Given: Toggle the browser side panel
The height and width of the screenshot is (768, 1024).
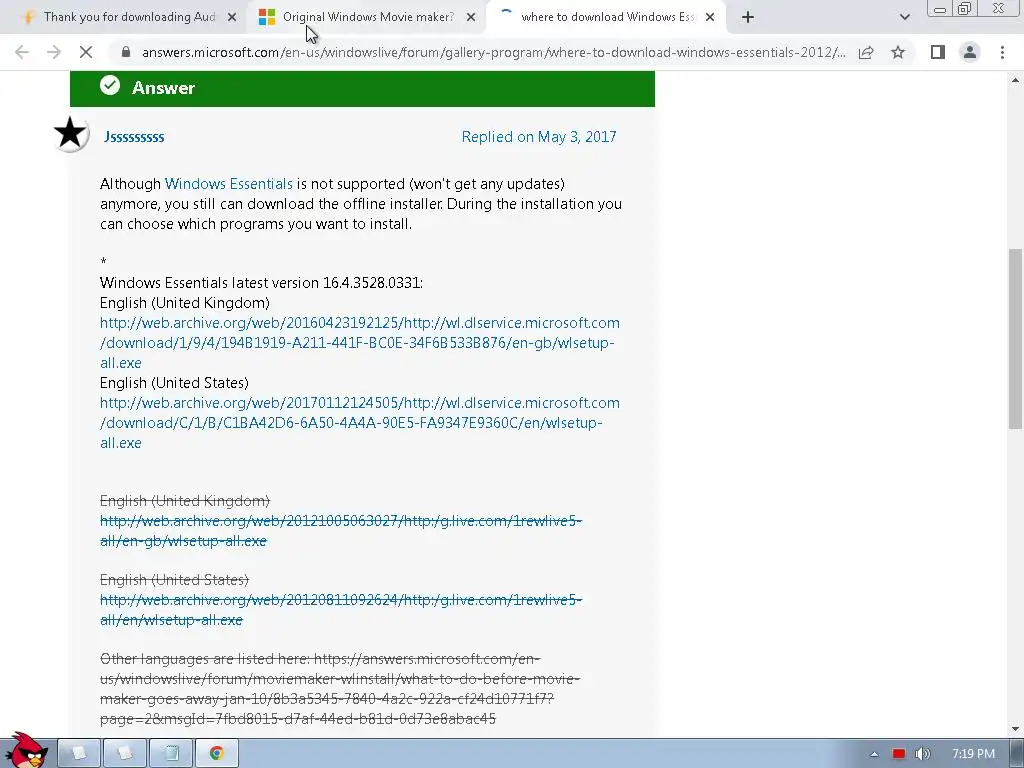Looking at the screenshot, I should coord(938,52).
